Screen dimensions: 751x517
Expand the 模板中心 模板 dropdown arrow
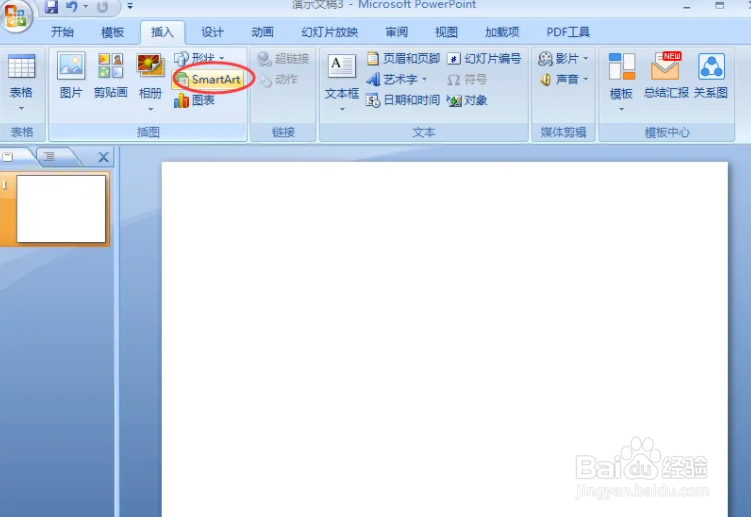click(x=621, y=110)
